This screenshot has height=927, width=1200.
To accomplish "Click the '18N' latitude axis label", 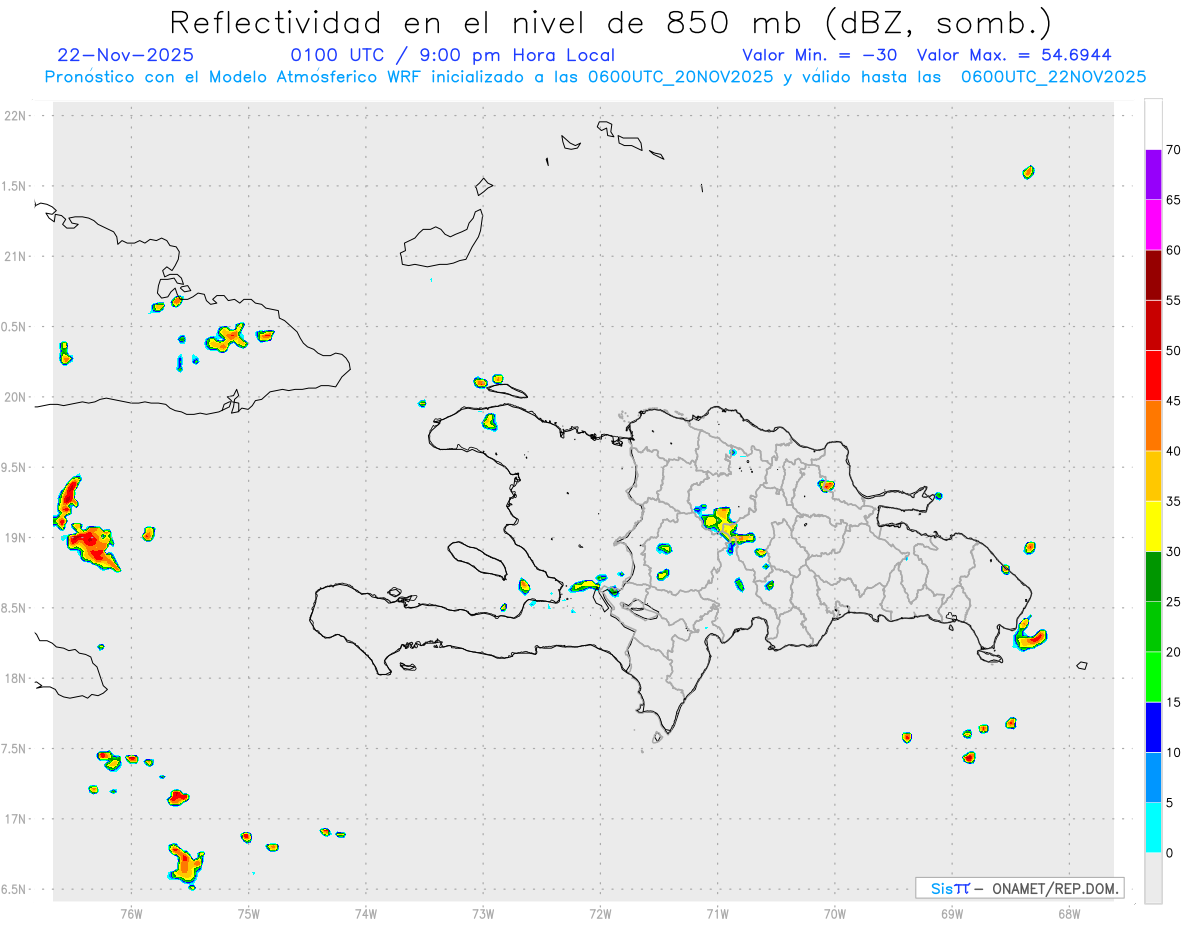I will 17,679.
